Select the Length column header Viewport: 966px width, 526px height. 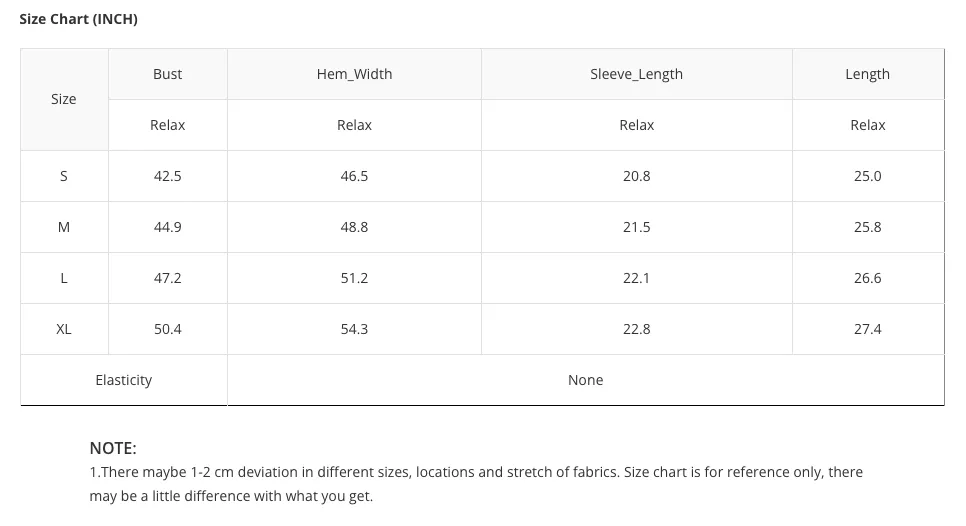(x=867, y=74)
